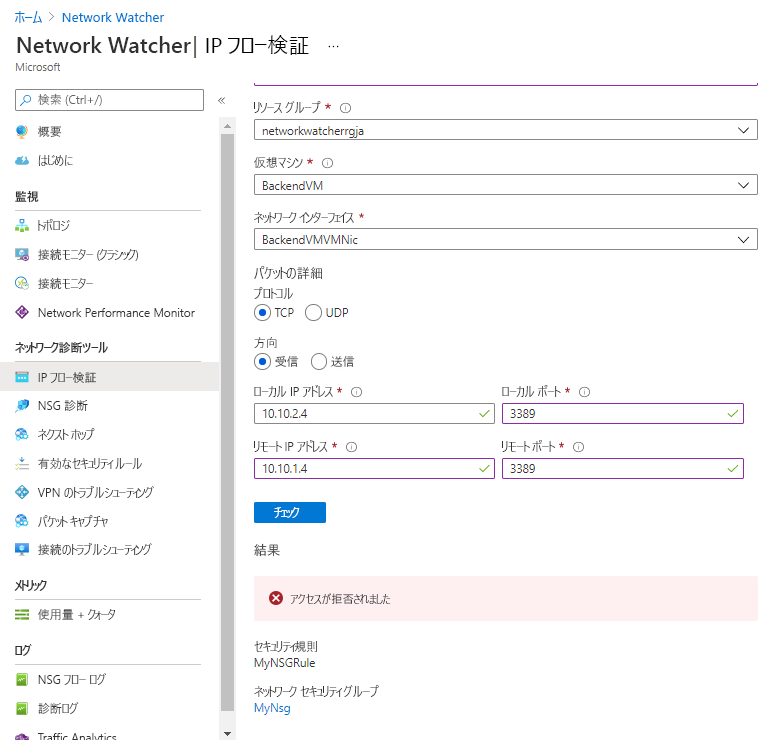Image resolution: width=776 pixels, height=740 pixels.
Task: Click the Network Performance Monitor diamond icon
Action: tap(22, 312)
